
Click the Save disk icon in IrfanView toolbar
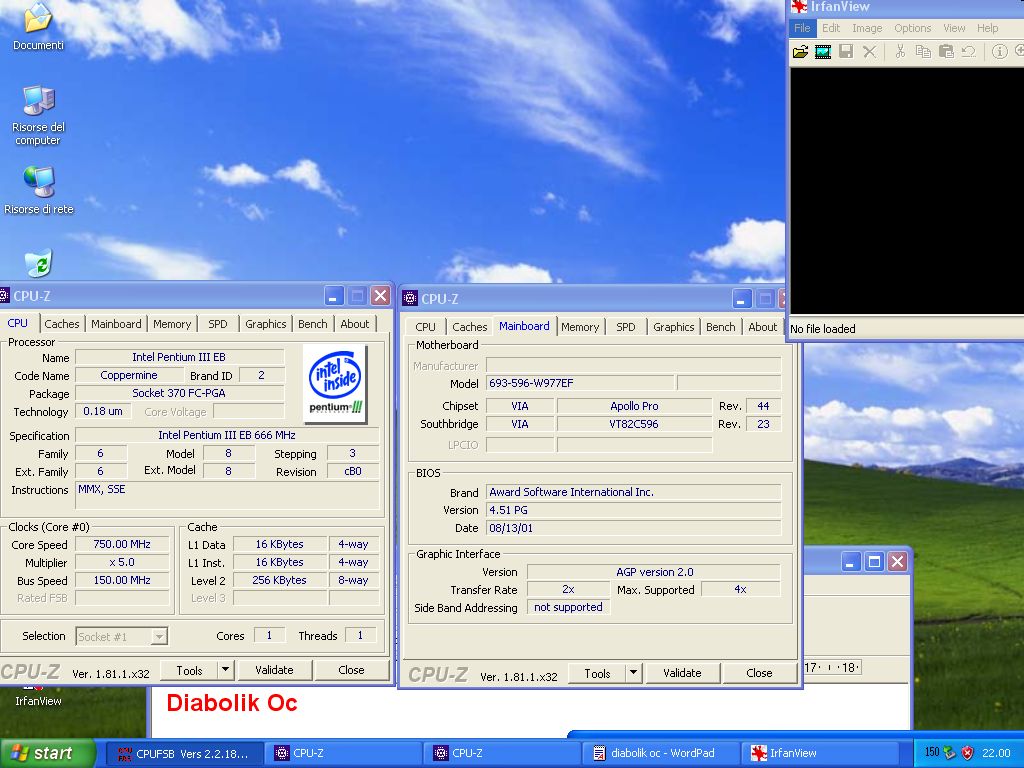[846, 52]
